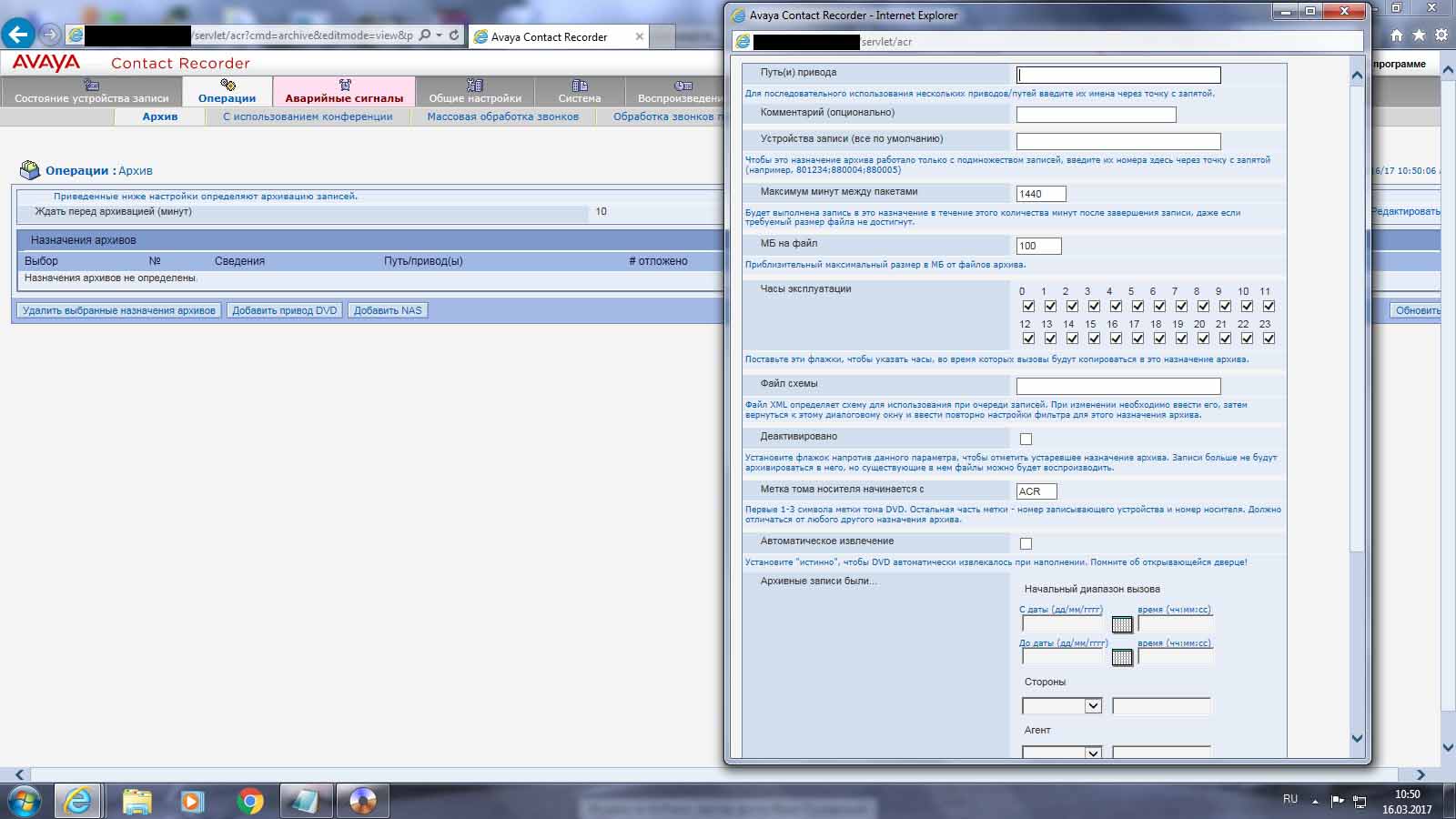Uncheck hour 23 checkbox

1269,339
